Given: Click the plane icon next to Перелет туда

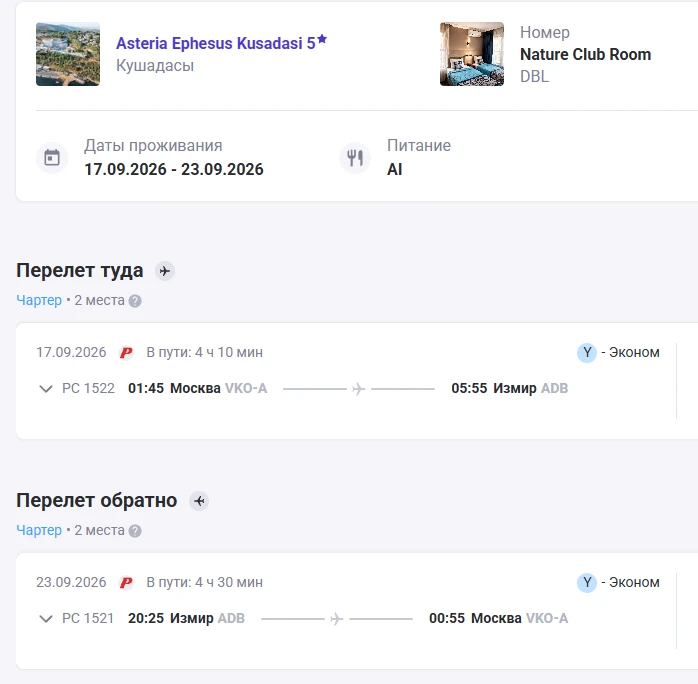Looking at the screenshot, I should point(165,271).
